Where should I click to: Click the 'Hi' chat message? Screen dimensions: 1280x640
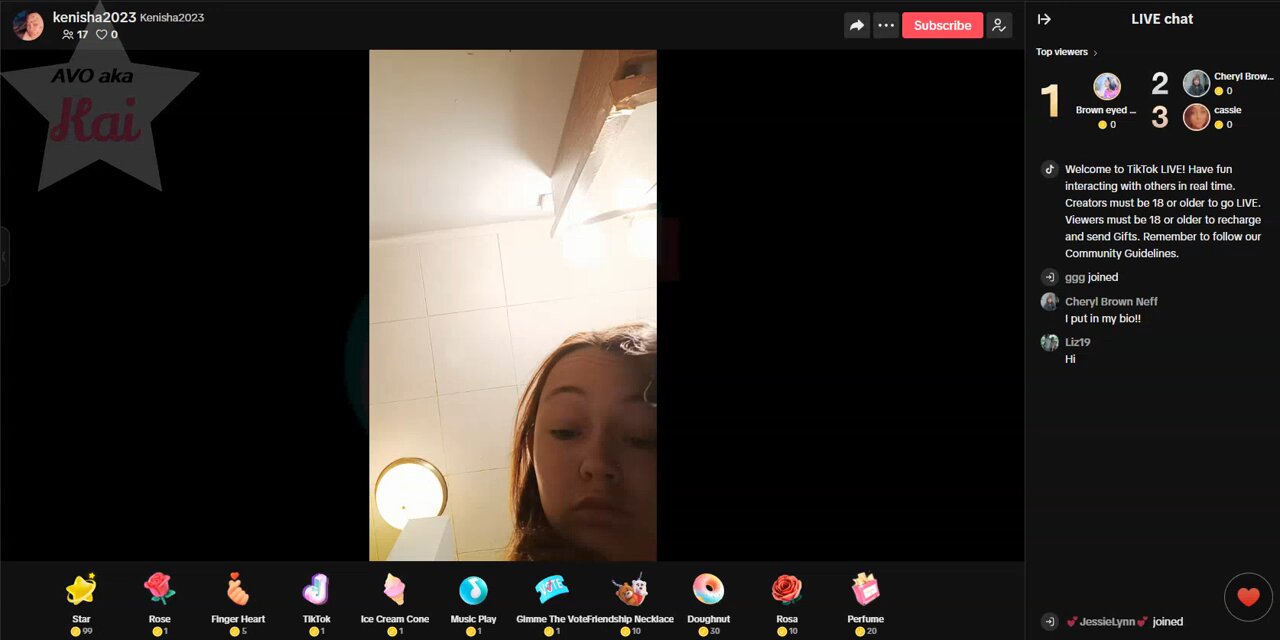tap(1070, 359)
